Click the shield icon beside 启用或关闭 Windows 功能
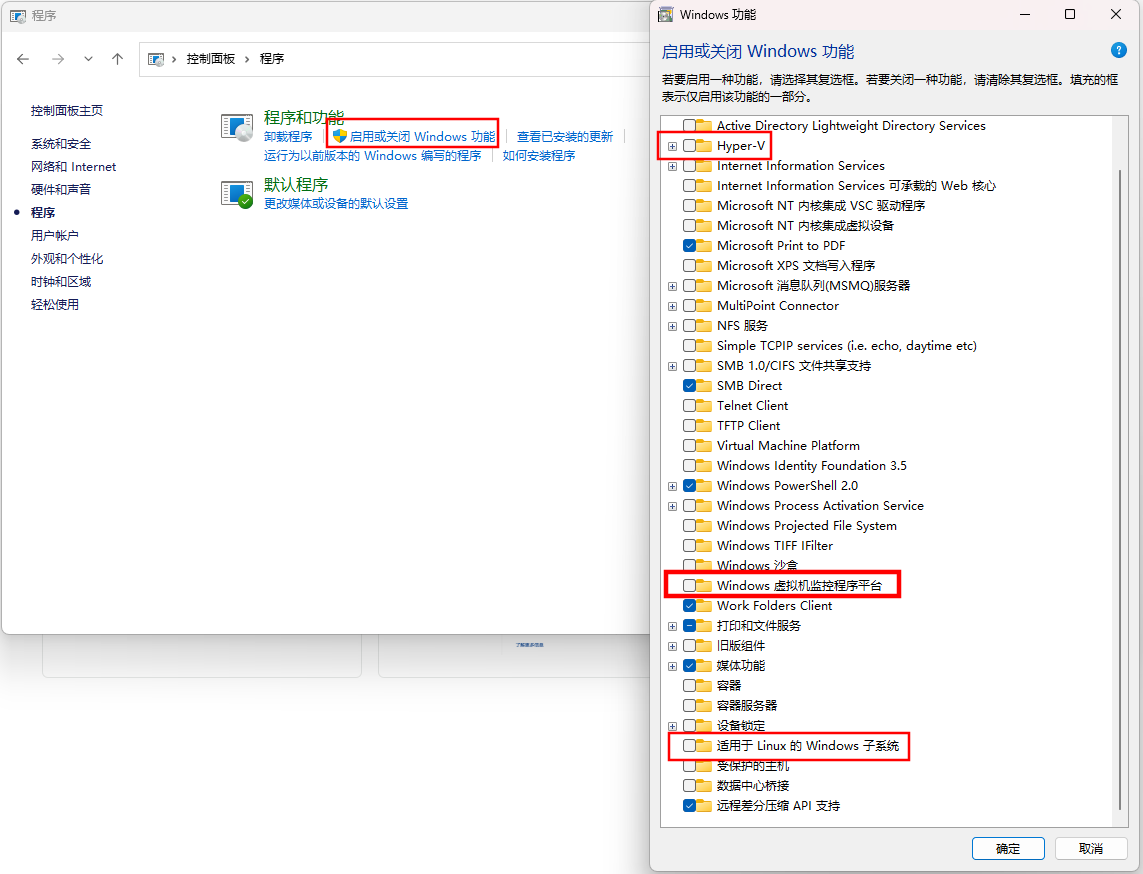This screenshot has width=1143, height=874. point(339,136)
